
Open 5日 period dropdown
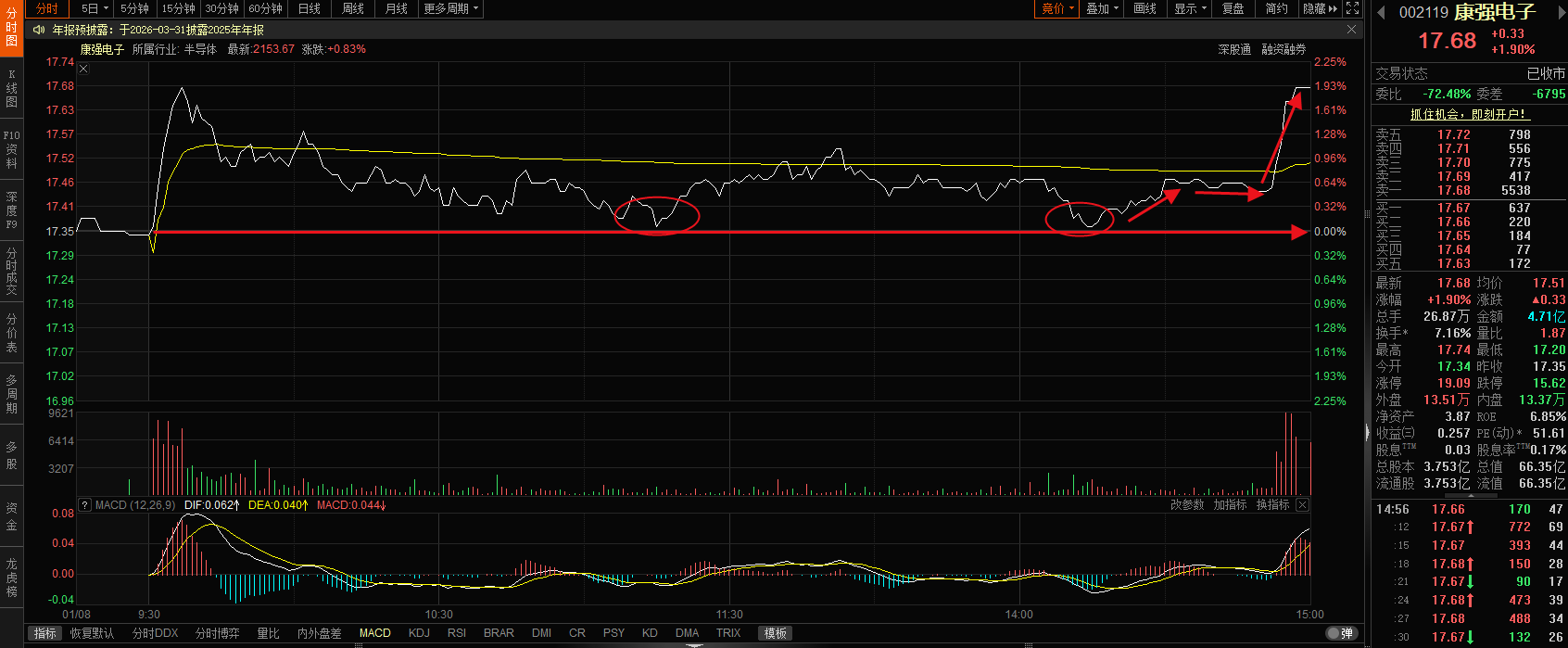[x=94, y=8]
